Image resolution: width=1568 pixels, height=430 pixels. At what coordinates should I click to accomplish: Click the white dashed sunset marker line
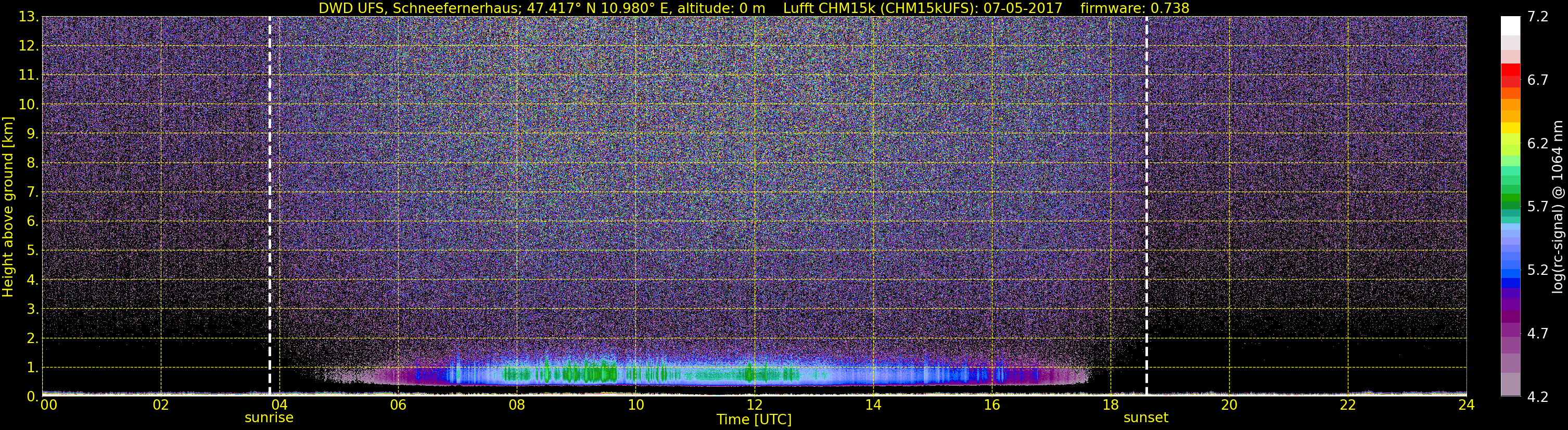pos(1147,206)
